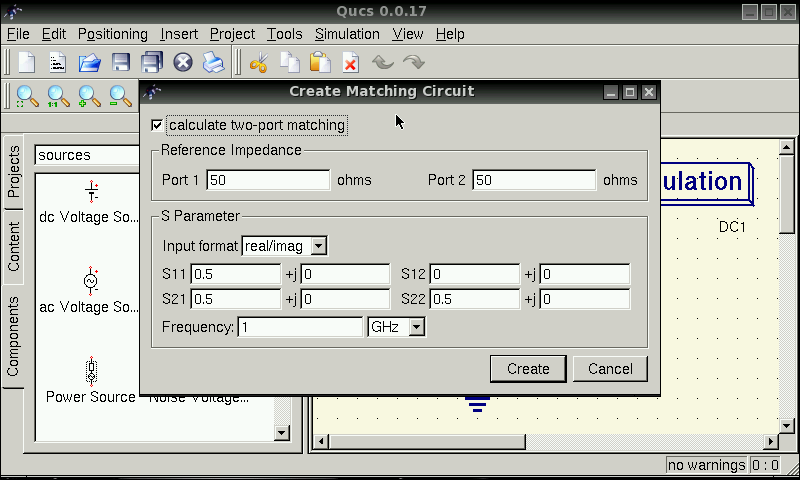Image resolution: width=800 pixels, height=480 pixels.
Task: Click the zoom 1:1 magnifier icon
Action: coord(58,96)
